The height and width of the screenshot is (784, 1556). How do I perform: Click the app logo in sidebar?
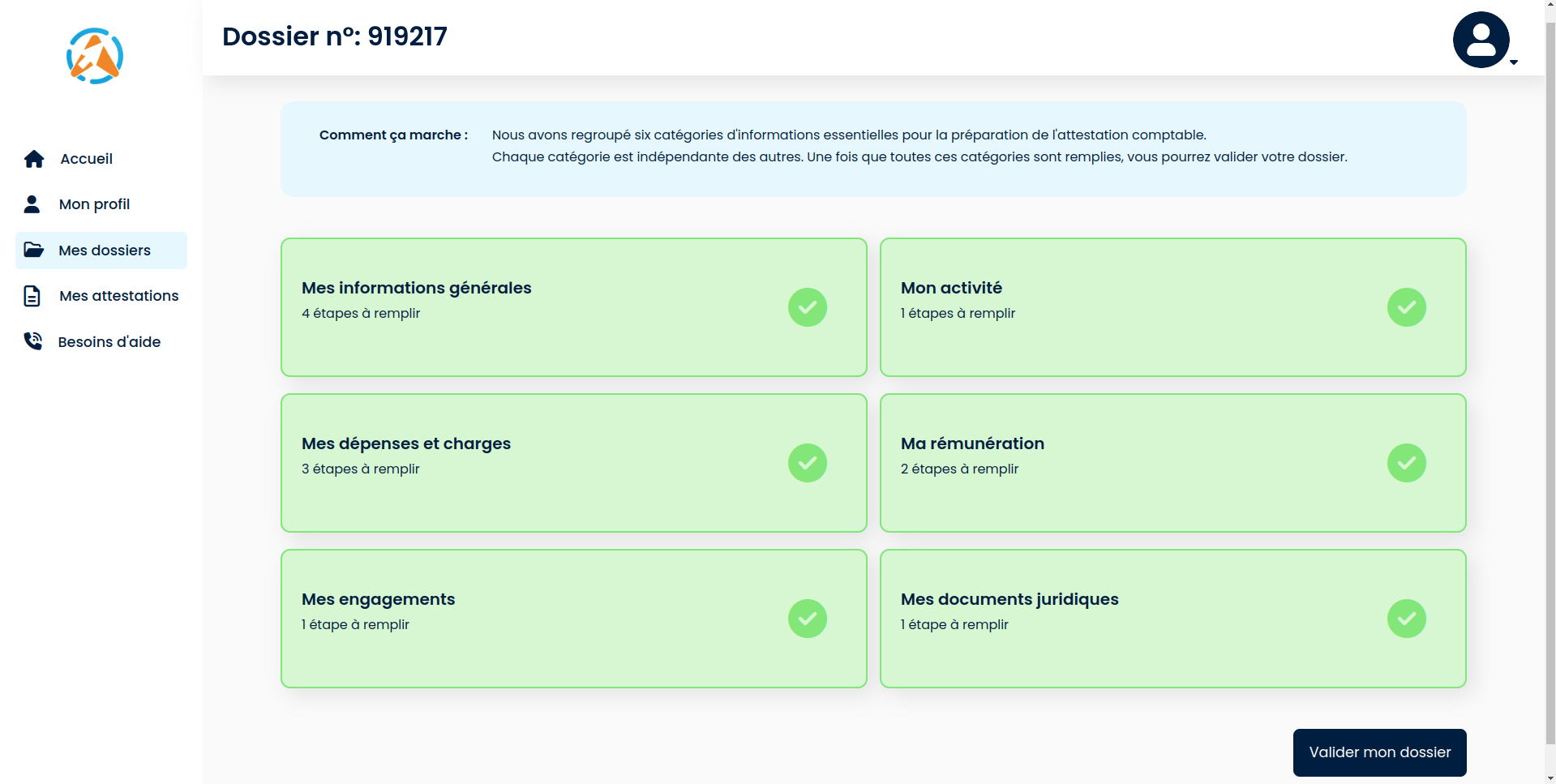click(x=95, y=56)
